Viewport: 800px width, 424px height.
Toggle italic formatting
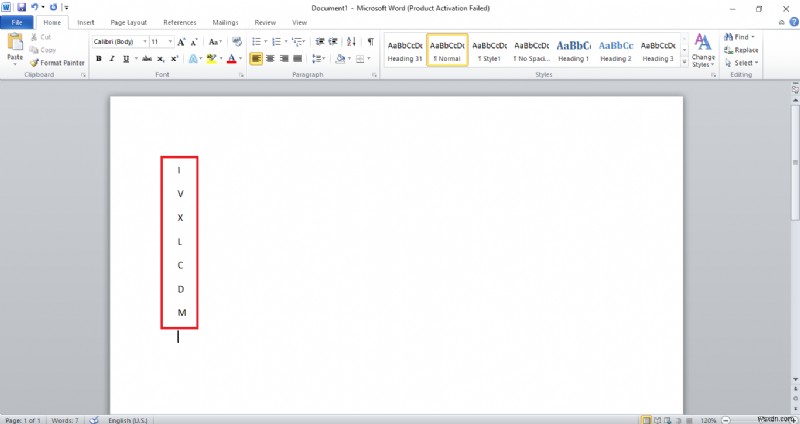click(x=112, y=59)
